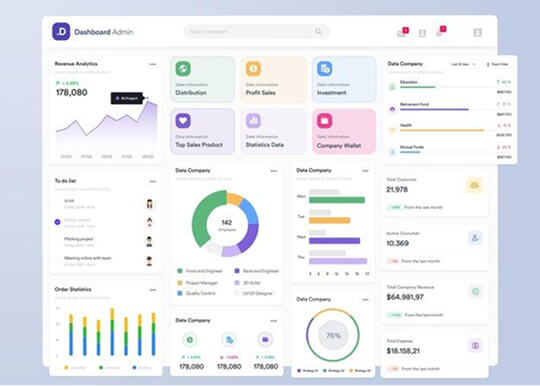Screen dimensions: 540x386
Task: Expand the date range dropdown in Data Company
Action: pyautogui.click(x=463, y=64)
